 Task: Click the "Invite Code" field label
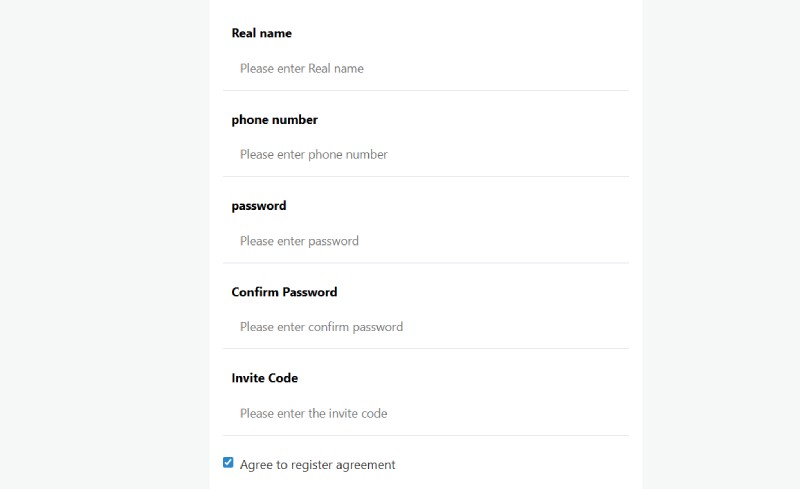tap(265, 378)
